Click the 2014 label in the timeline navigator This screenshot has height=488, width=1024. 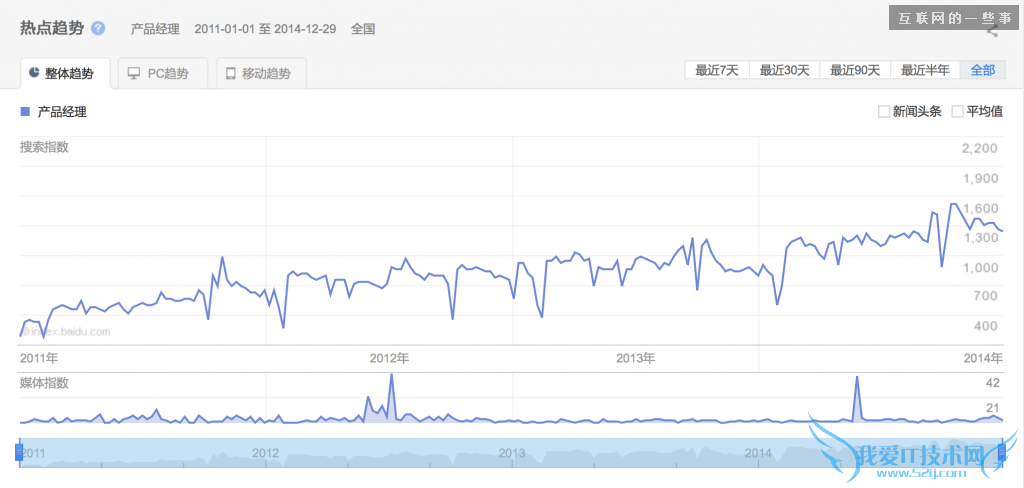[x=758, y=453]
